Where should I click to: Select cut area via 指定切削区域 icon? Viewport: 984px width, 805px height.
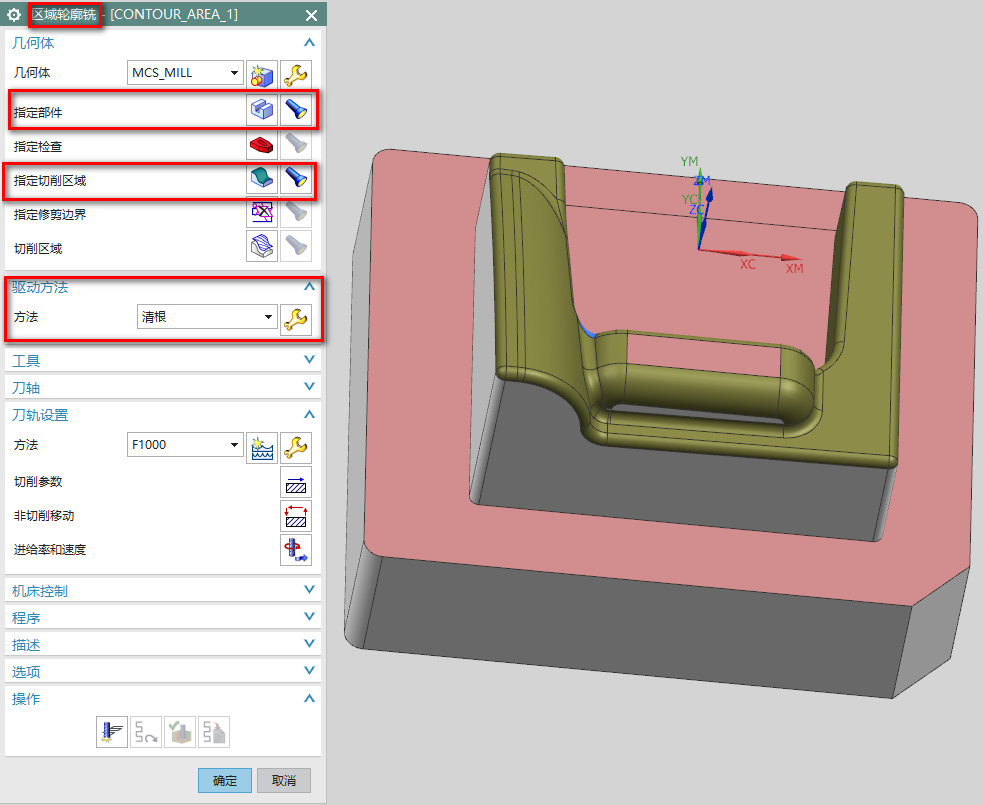(x=262, y=179)
